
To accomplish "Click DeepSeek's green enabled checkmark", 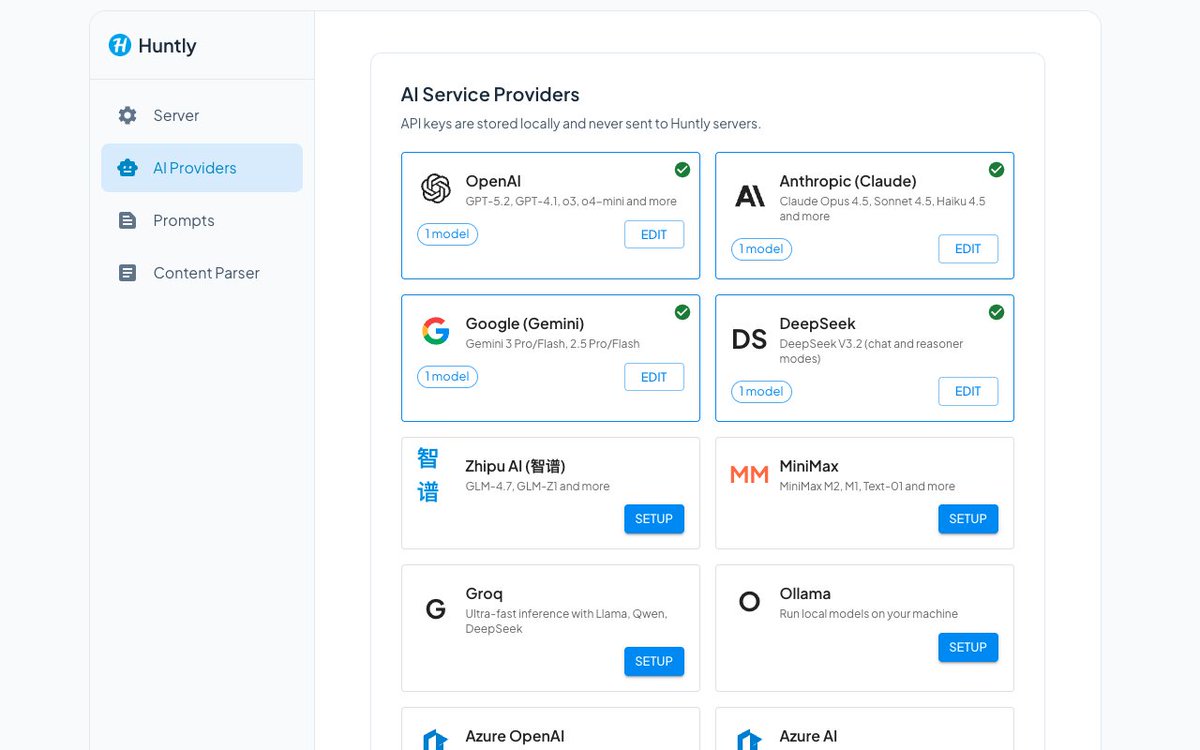I will 996,312.
